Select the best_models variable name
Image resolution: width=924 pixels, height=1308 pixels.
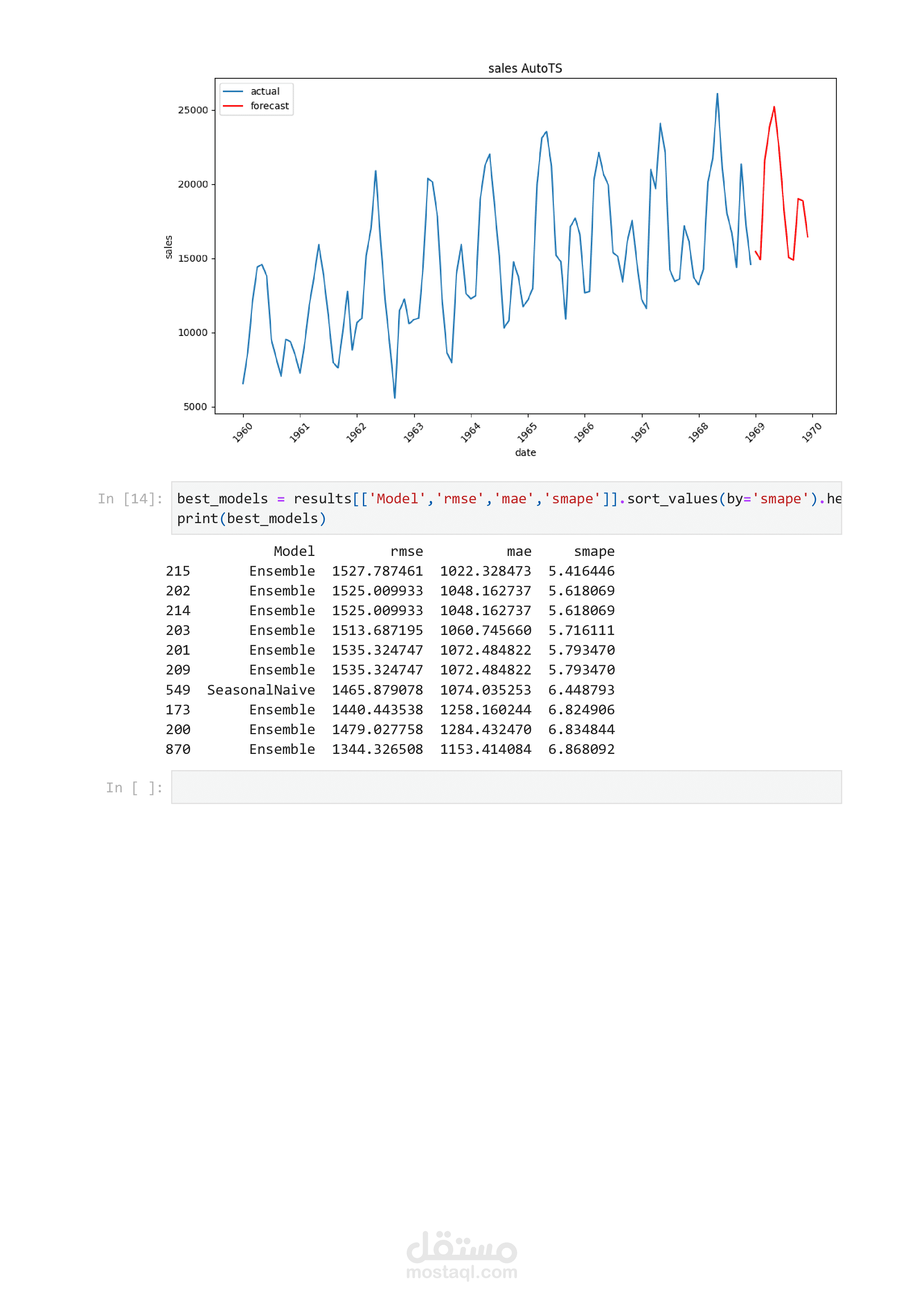click(x=222, y=499)
